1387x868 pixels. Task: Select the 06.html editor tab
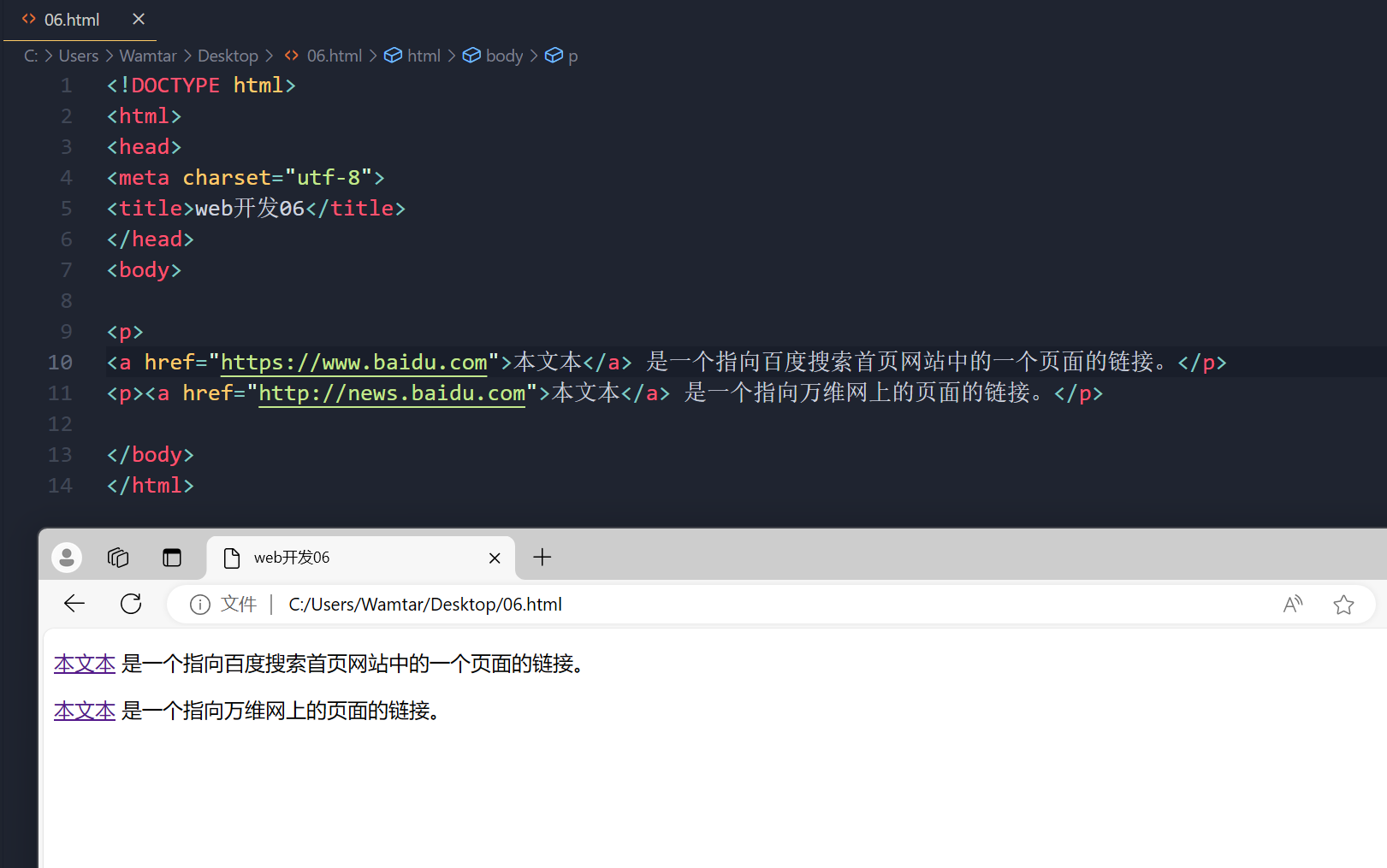click(x=80, y=20)
